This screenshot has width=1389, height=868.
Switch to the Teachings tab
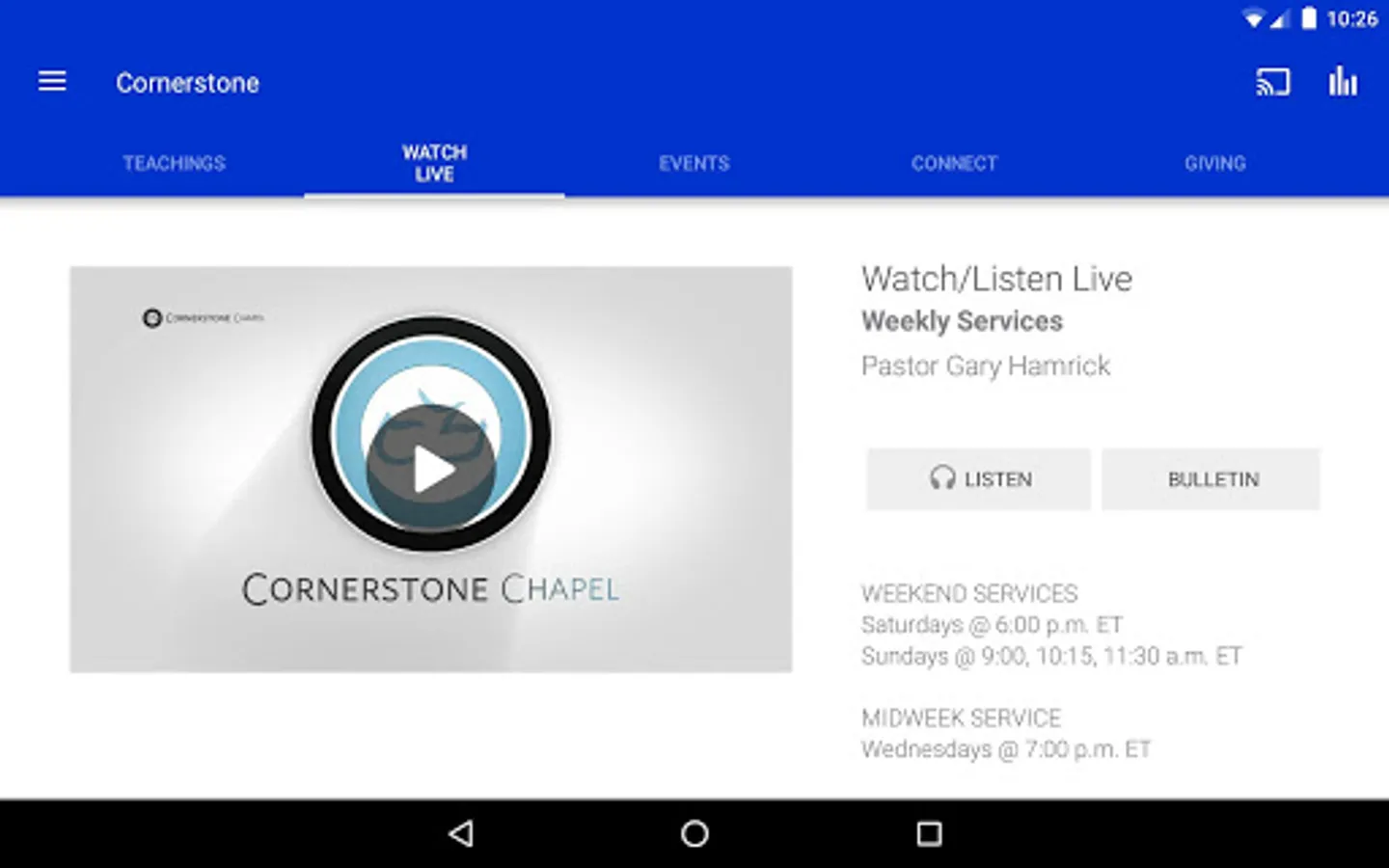pyautogui.click(x=174, y=163)
